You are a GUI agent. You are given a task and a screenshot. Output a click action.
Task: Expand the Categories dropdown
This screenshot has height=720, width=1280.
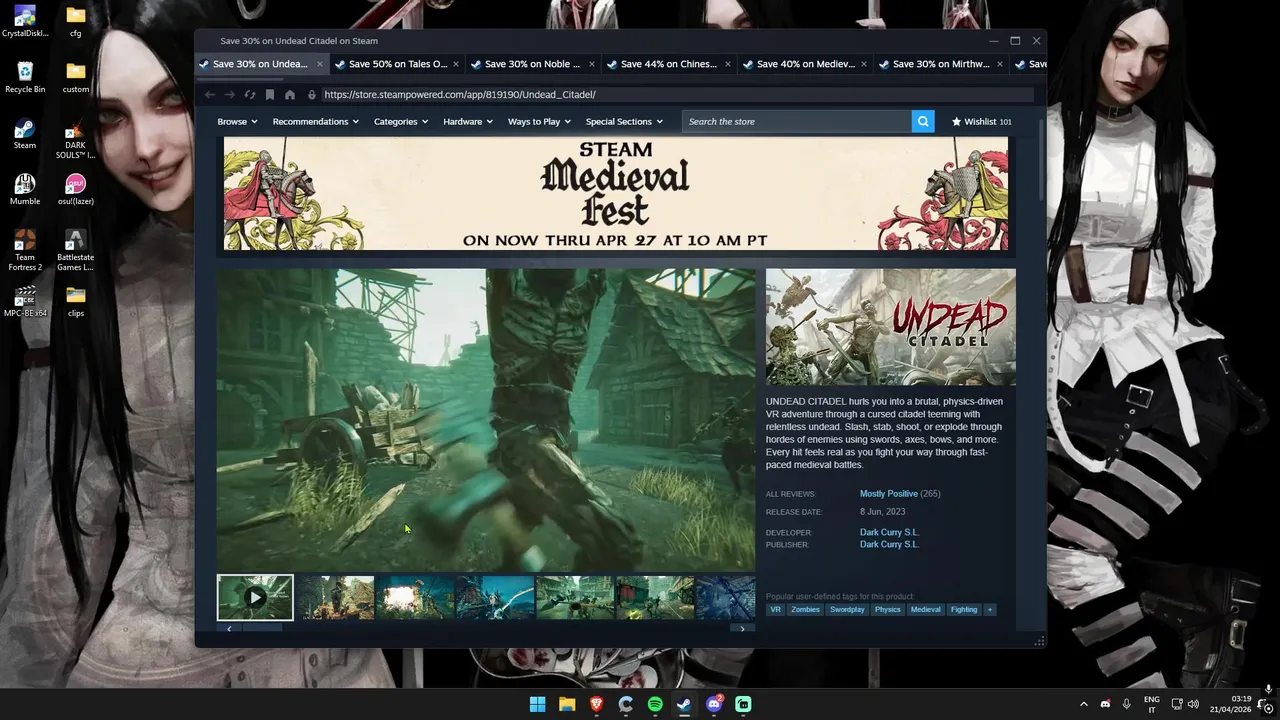[401, 121]
